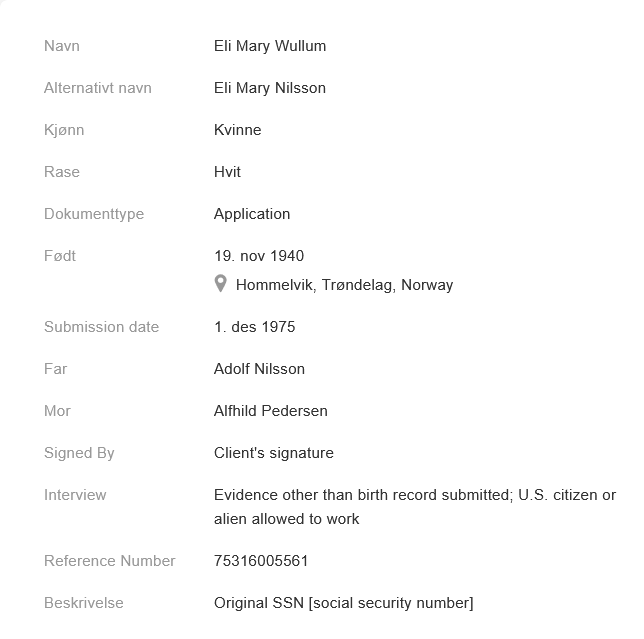Select alternate name Eli Mary Nilsson
This screenshot has width=644, height=639.
coord(270,88)
